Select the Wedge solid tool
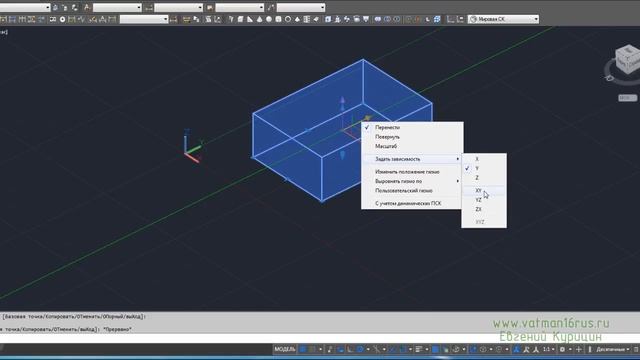Viewport: 640px width, 360px height. (250, 19)
